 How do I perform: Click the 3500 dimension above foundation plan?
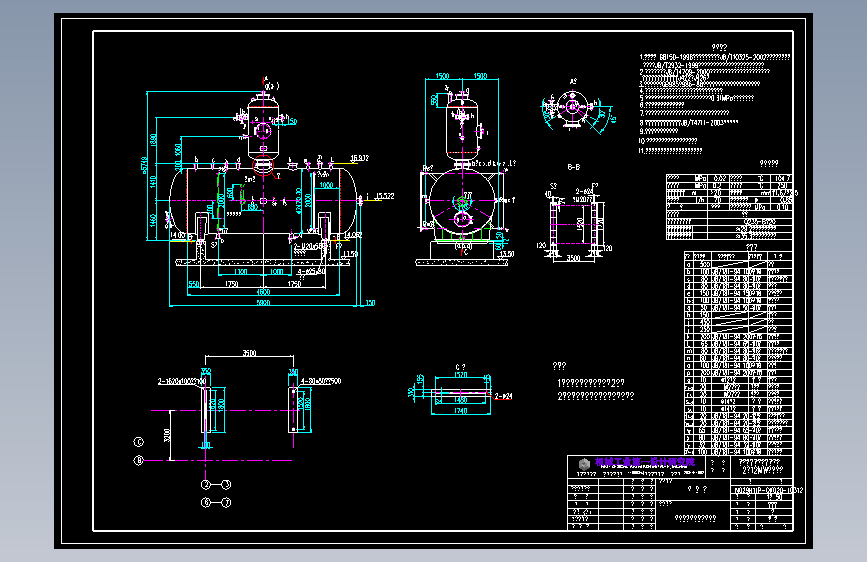pos(249,353)
